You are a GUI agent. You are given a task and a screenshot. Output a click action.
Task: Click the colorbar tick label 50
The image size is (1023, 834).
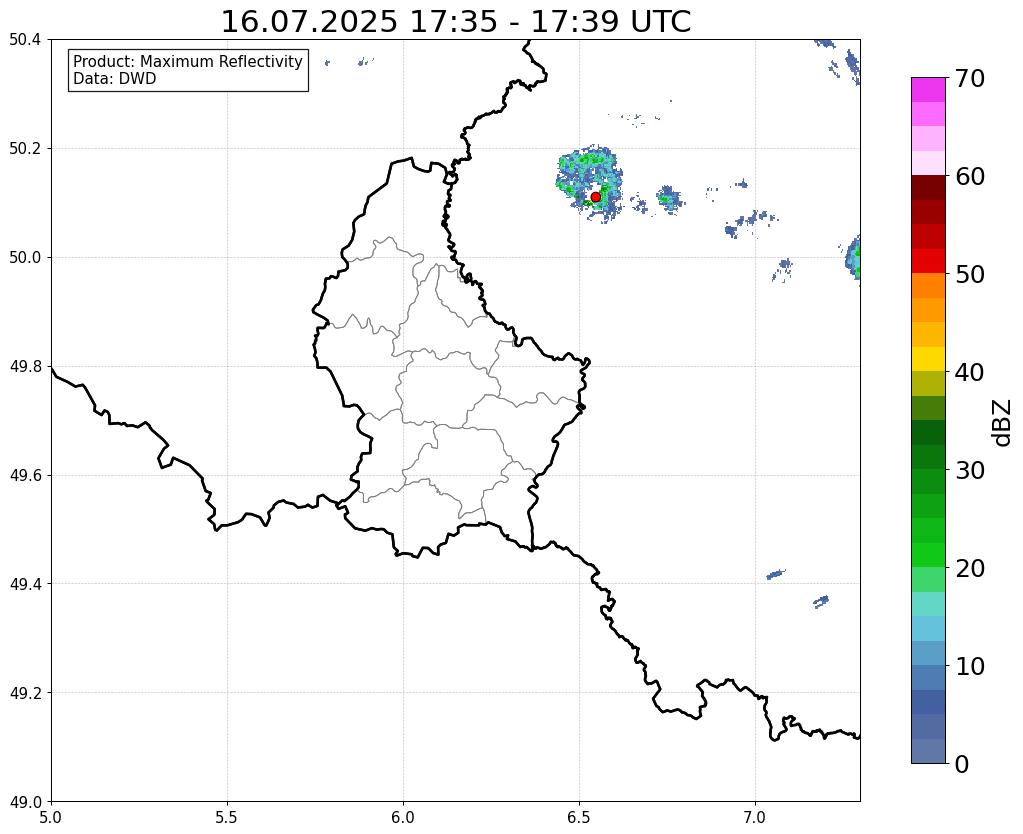click(970, 274)
